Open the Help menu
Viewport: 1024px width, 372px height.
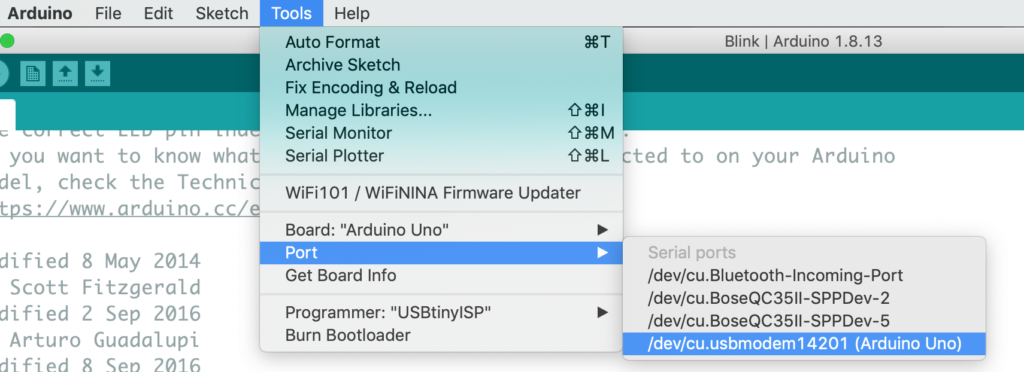pos(351,13)
